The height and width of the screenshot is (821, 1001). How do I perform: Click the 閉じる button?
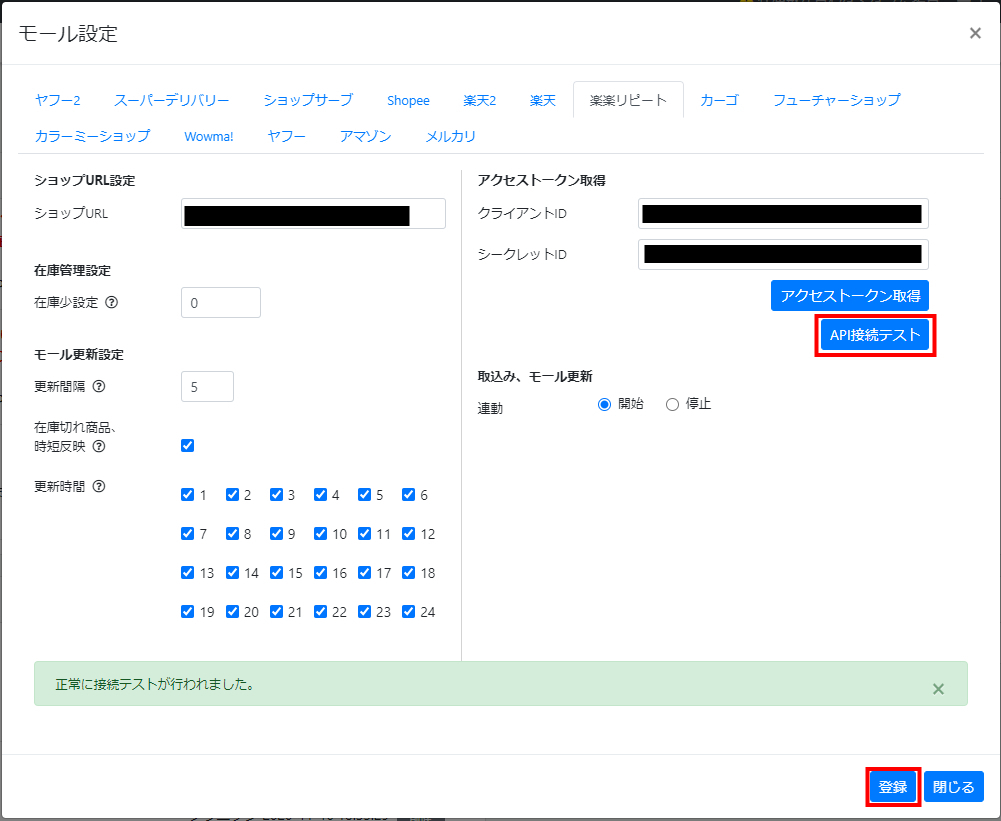click(954, 787)
